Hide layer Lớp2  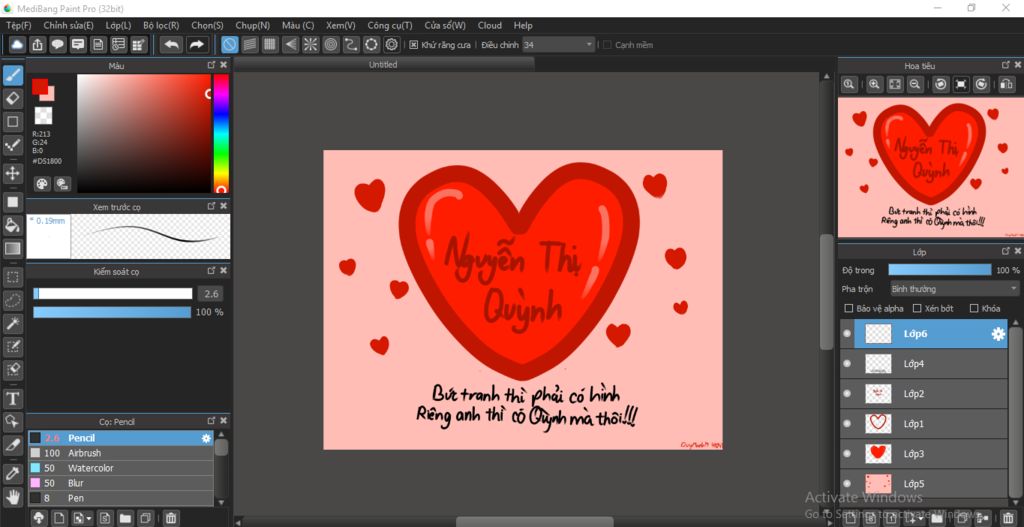(x=847, y=394)
